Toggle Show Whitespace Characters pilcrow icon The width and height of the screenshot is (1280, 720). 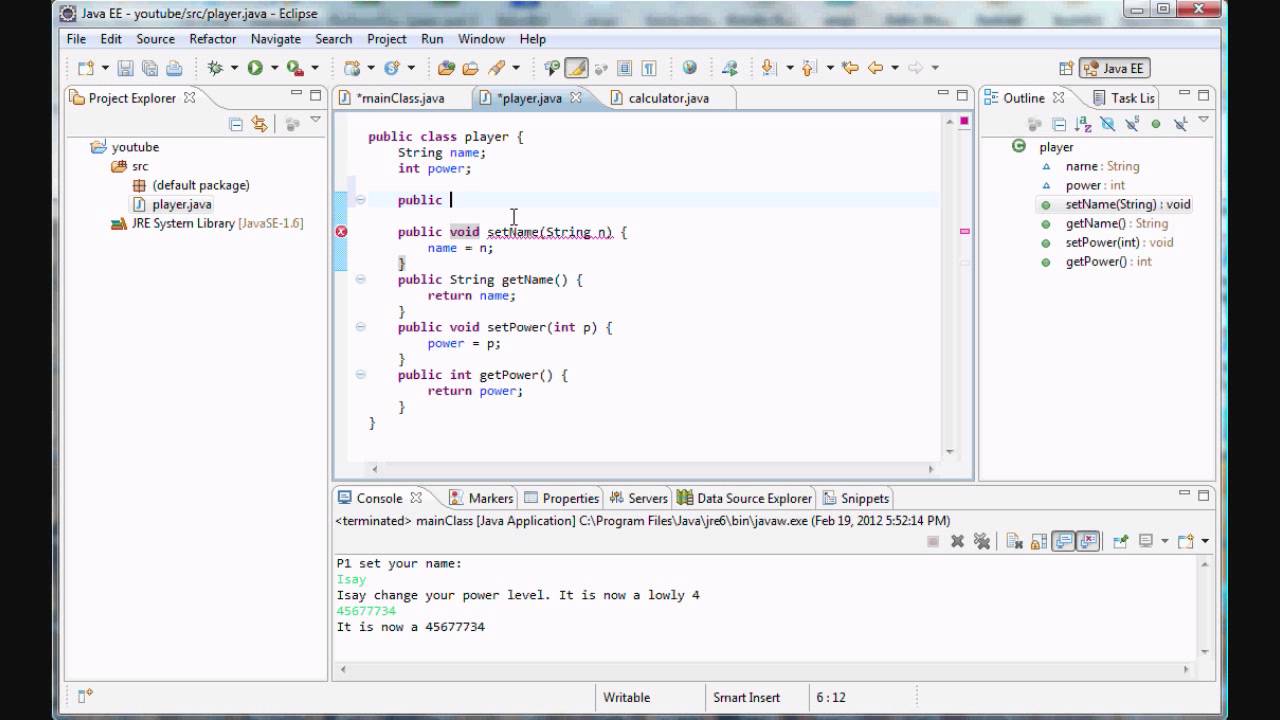pos(649,68)
